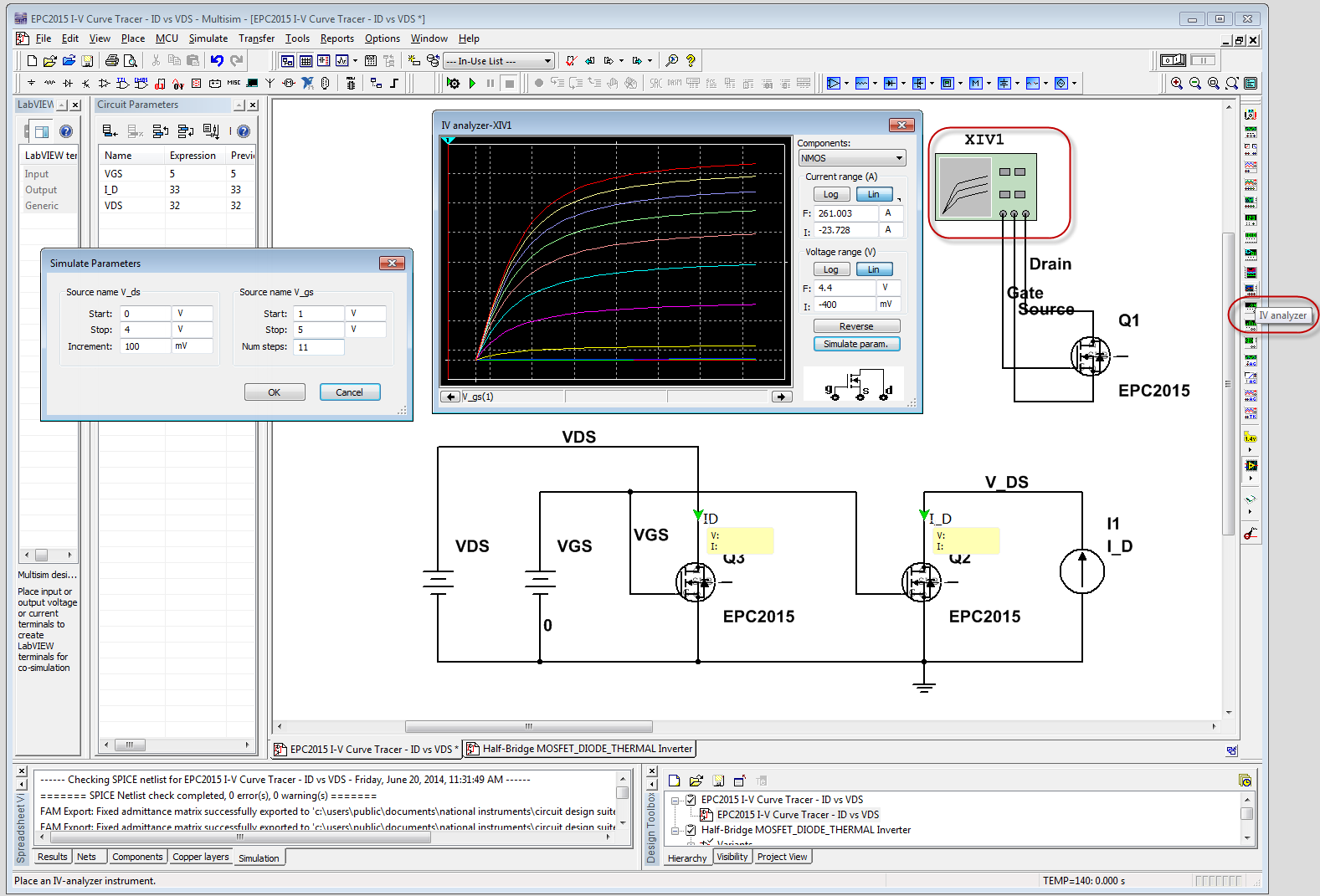This screenshot has width=1320, height=896.
Task: Close the Simulate Parameters dialog
Action: (x=392, y=263)
